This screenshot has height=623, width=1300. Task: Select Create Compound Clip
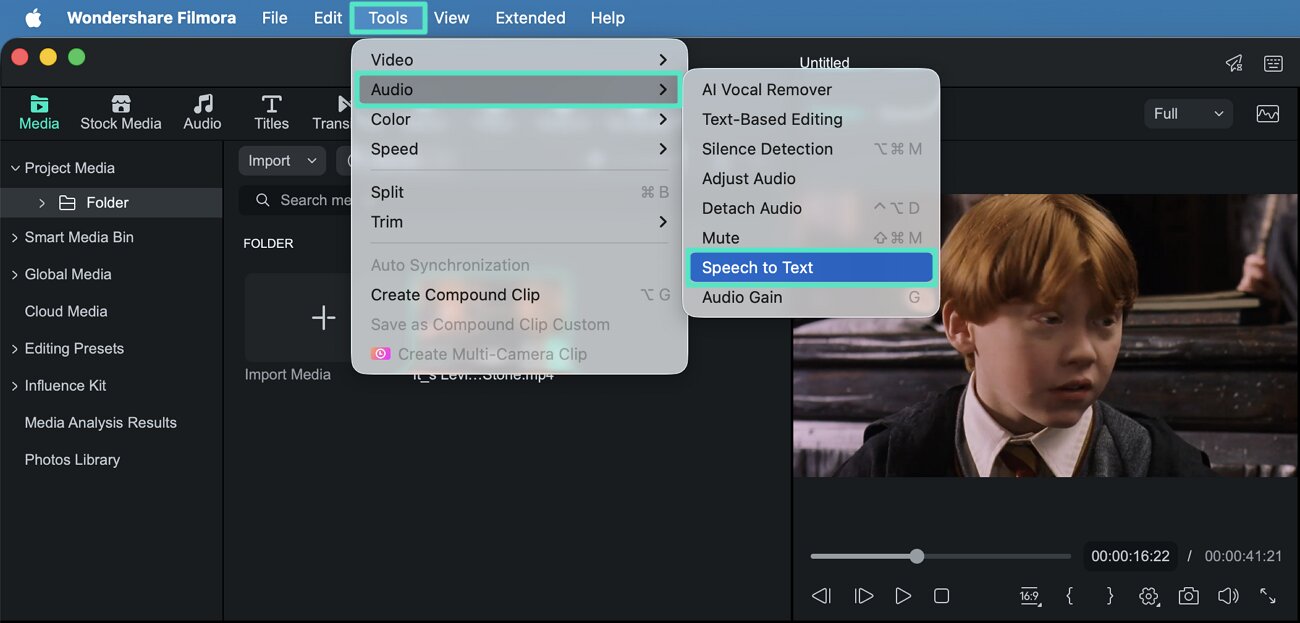coord(519,295)
